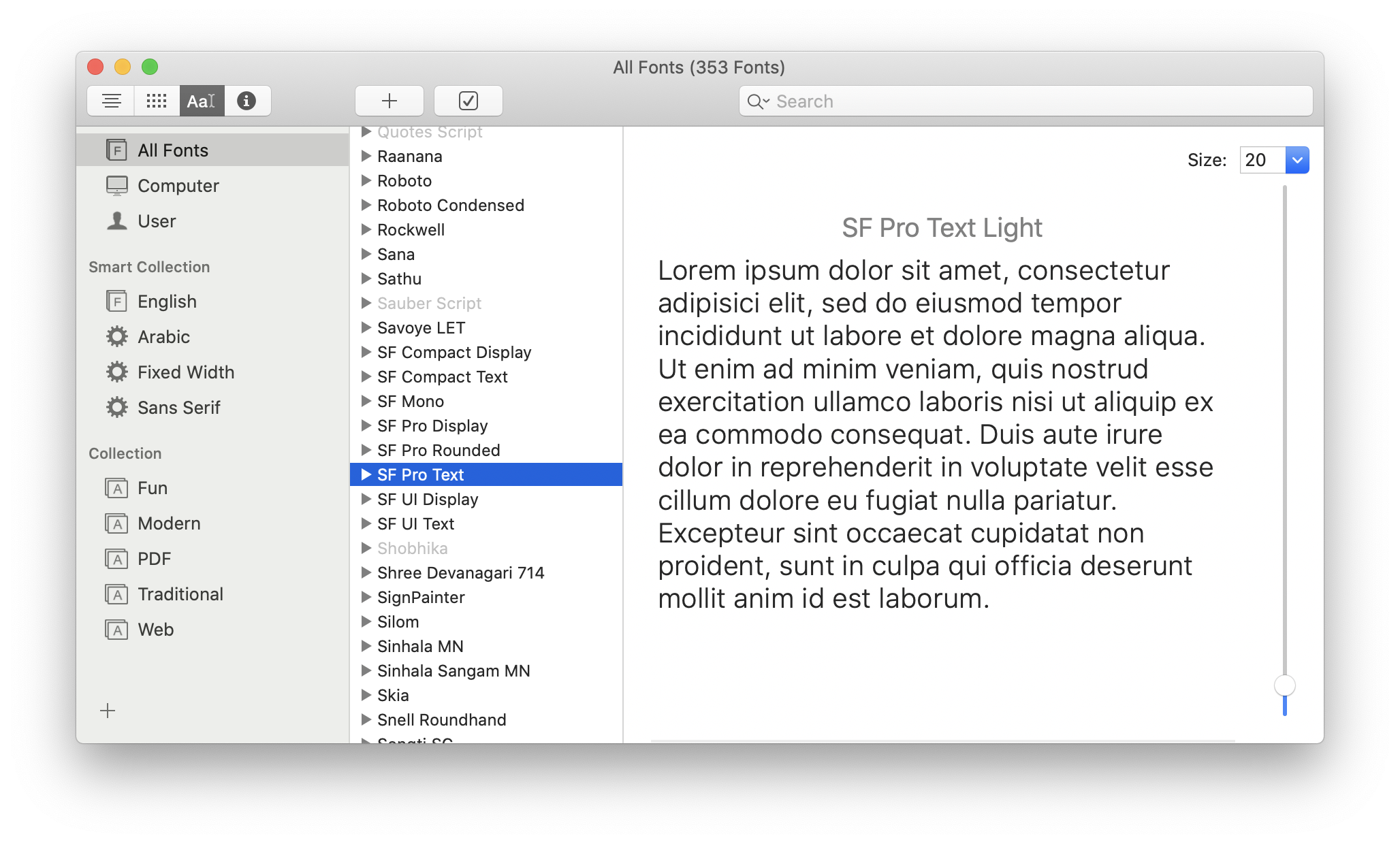Expand the Raanana font family
This screenshot has height=844, width=1400.
[366, 156]
